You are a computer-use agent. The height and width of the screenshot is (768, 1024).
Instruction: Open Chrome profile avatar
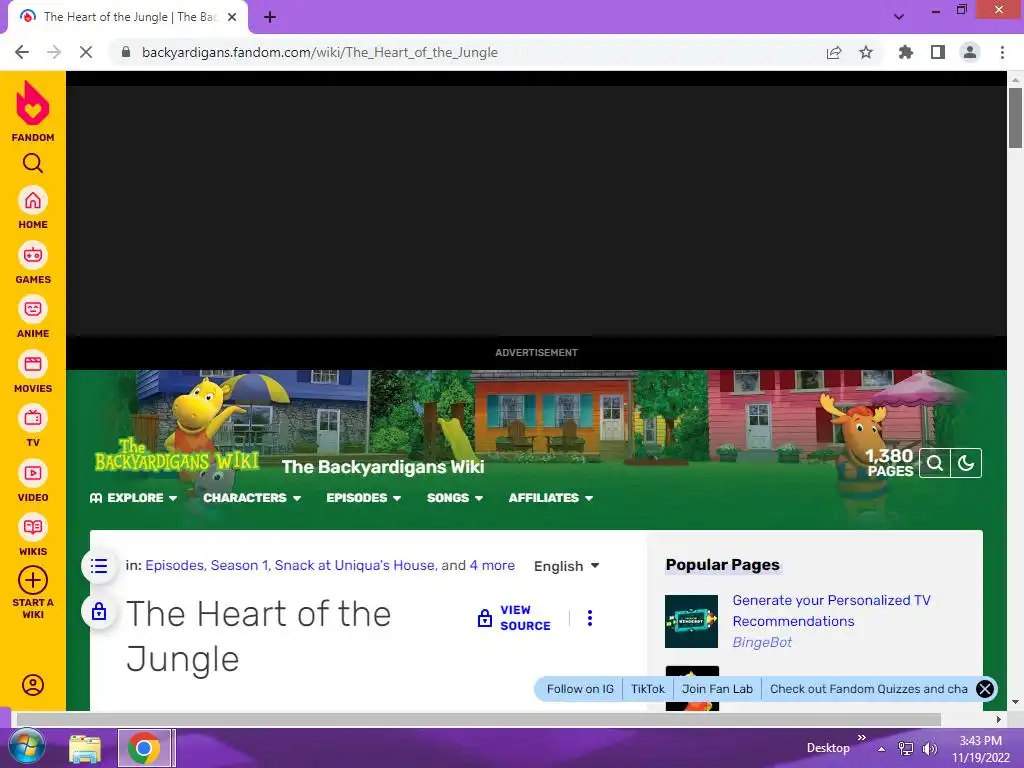pos(970,52)
